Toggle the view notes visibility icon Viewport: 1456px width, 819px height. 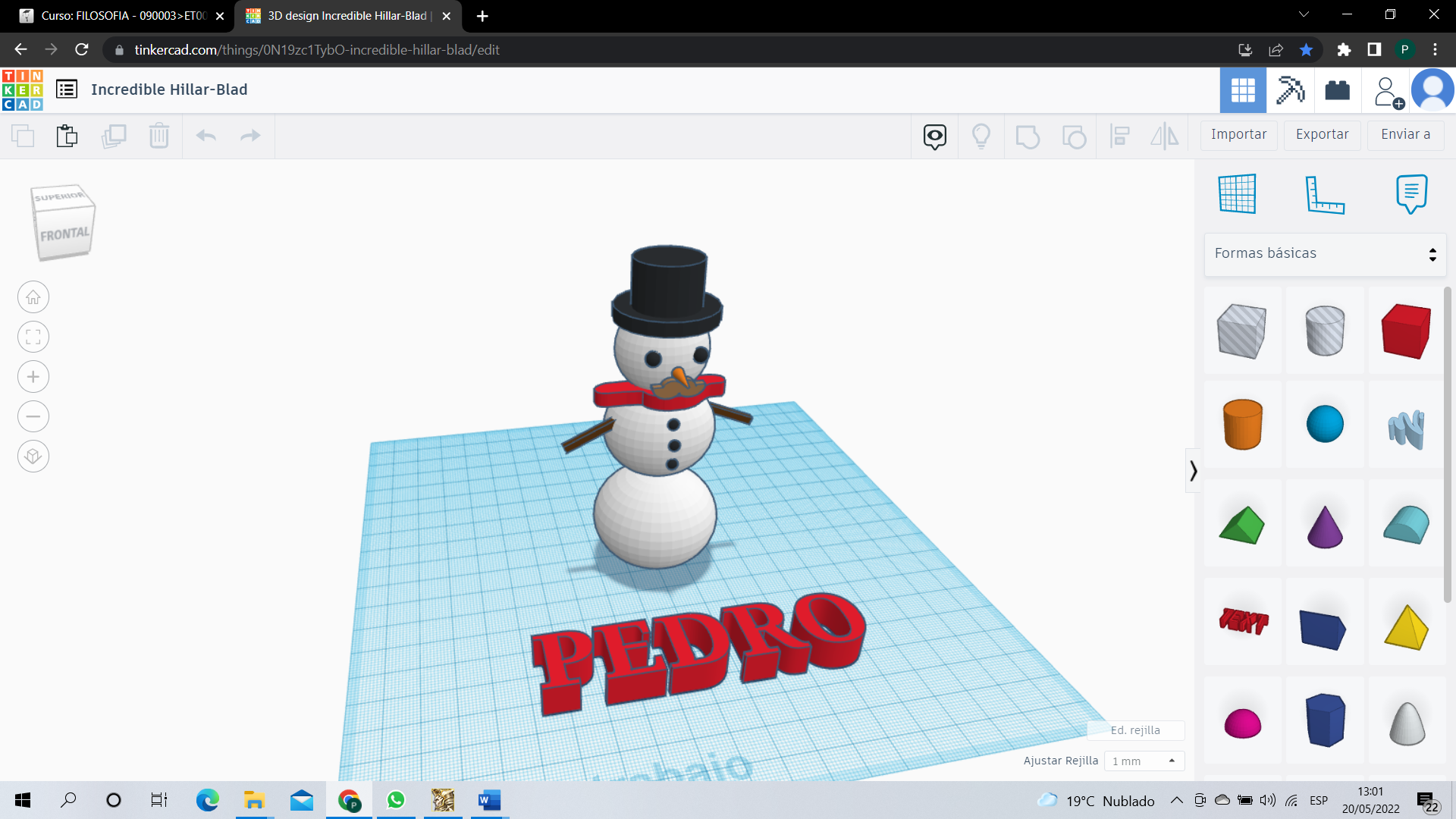935,136
